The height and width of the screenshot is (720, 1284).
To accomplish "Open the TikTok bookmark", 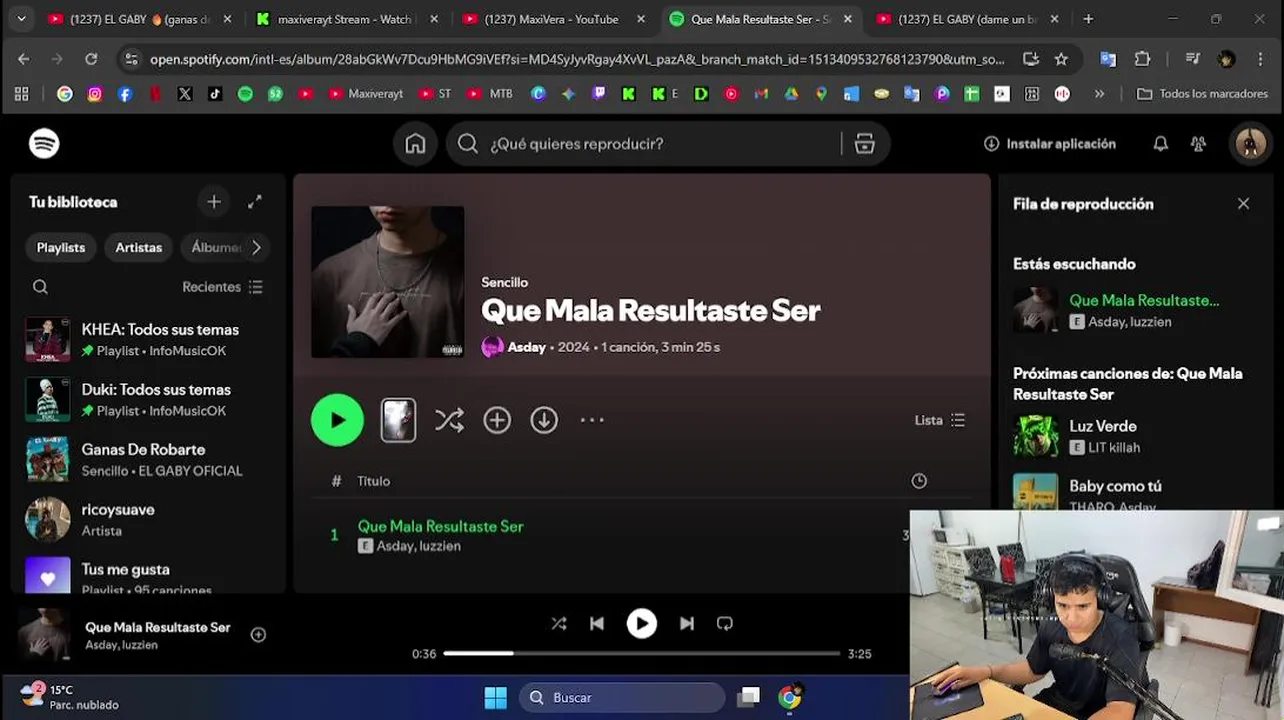I will click(215, 94).
